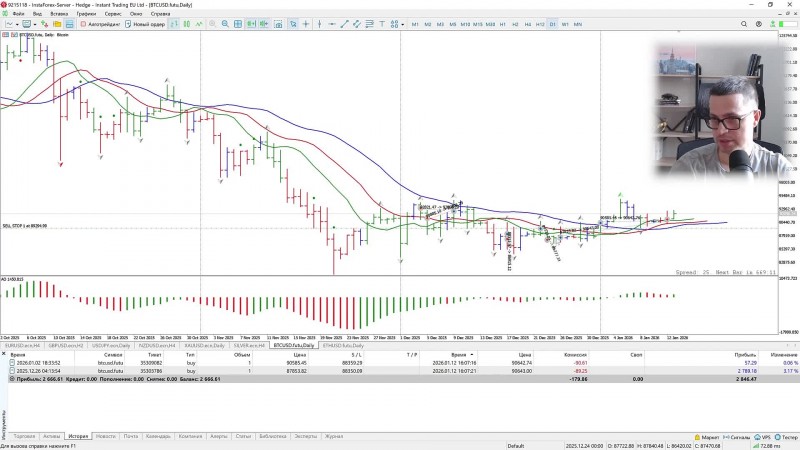This screenshot has width=800, height=450.
Task: Click the search magnifier icon
Action: tap(744, 24)
